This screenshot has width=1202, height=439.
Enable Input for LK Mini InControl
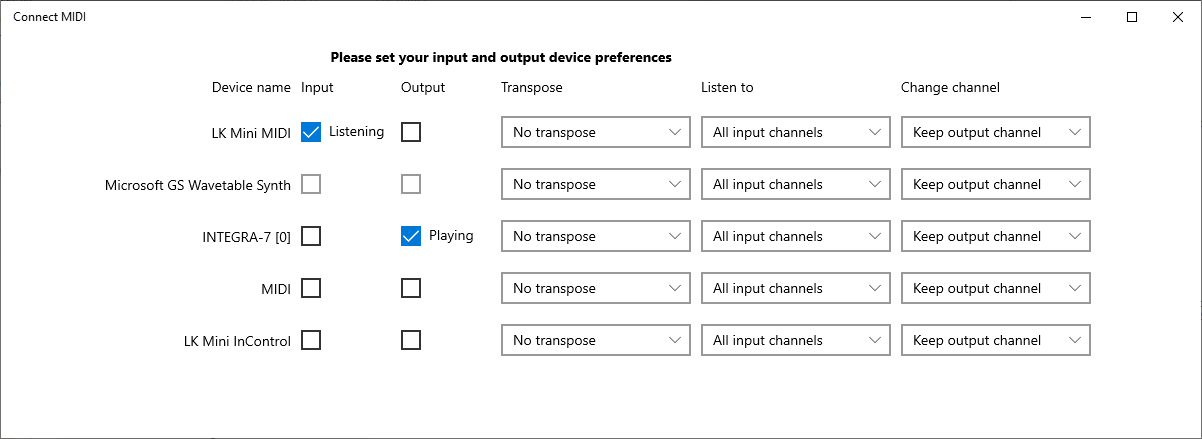tap(311, 340)
